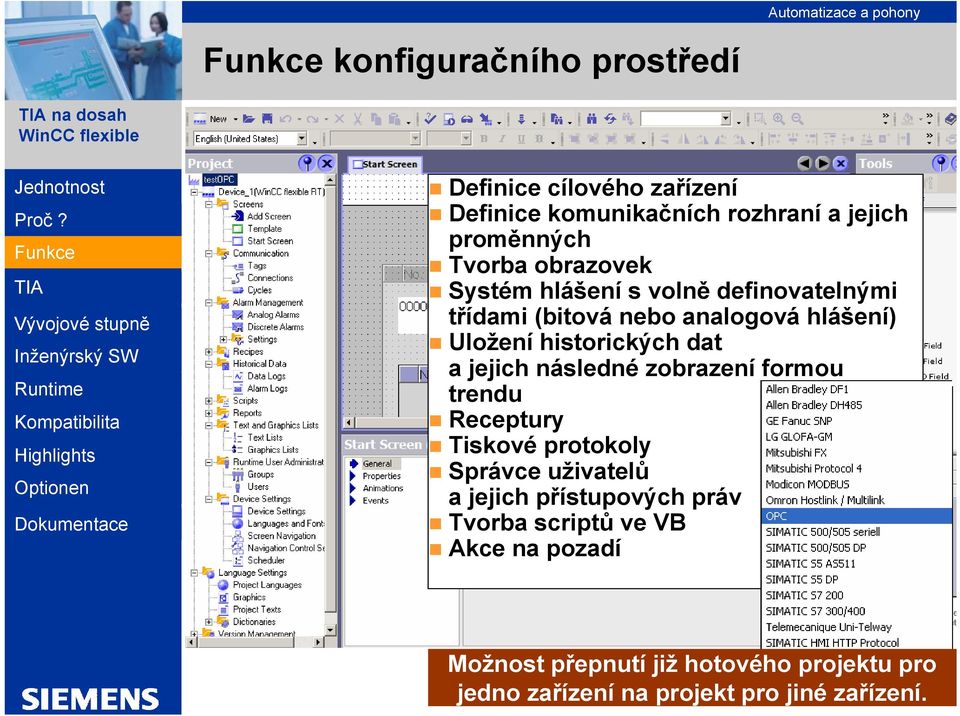This screenshot has width=960, height=716.
Task: Click the Template screen icon in tree
Action: click(238, 228)
